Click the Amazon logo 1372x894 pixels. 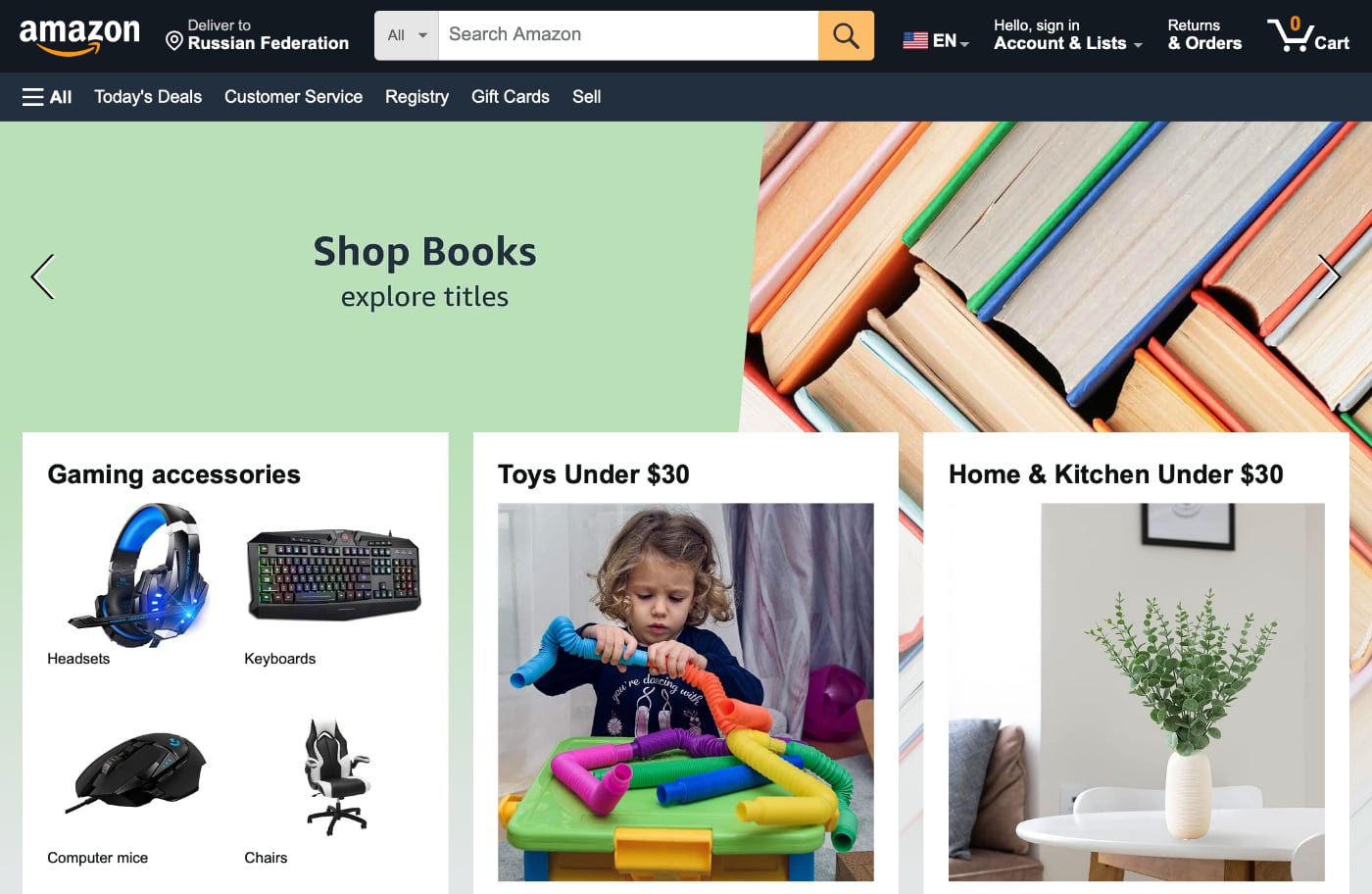coord(79,36)
